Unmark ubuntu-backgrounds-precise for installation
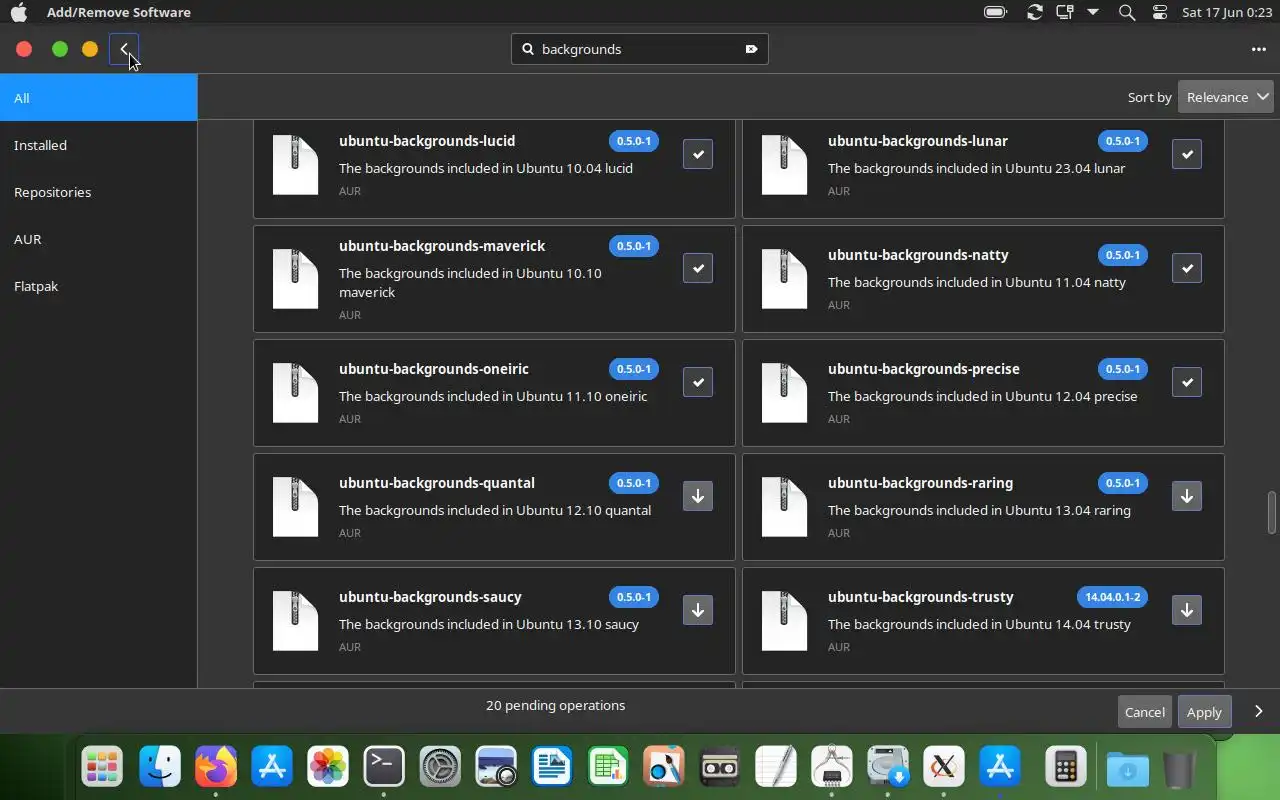The width and height of the screenshot is (1280, 800). pos(1187,382)
